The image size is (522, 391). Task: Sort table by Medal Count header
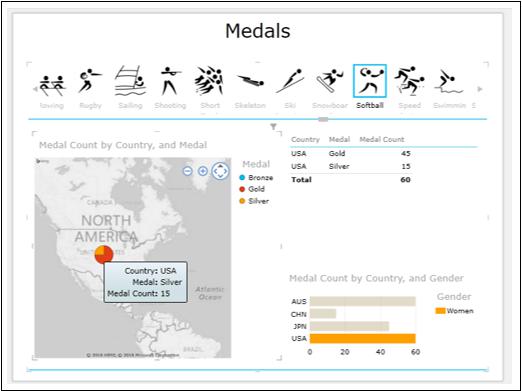pos(382,139)
